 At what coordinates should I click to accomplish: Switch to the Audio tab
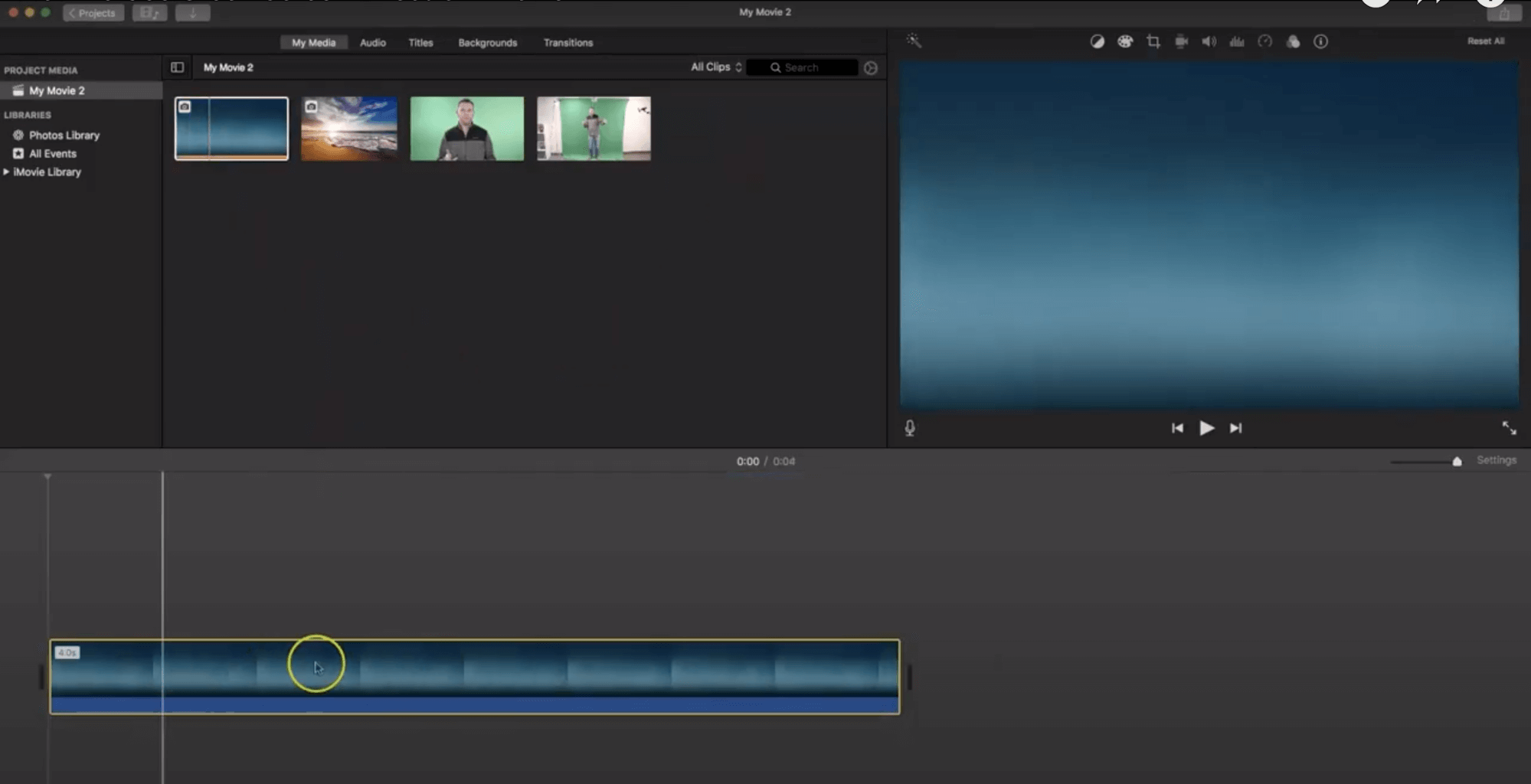click(373, 43)
